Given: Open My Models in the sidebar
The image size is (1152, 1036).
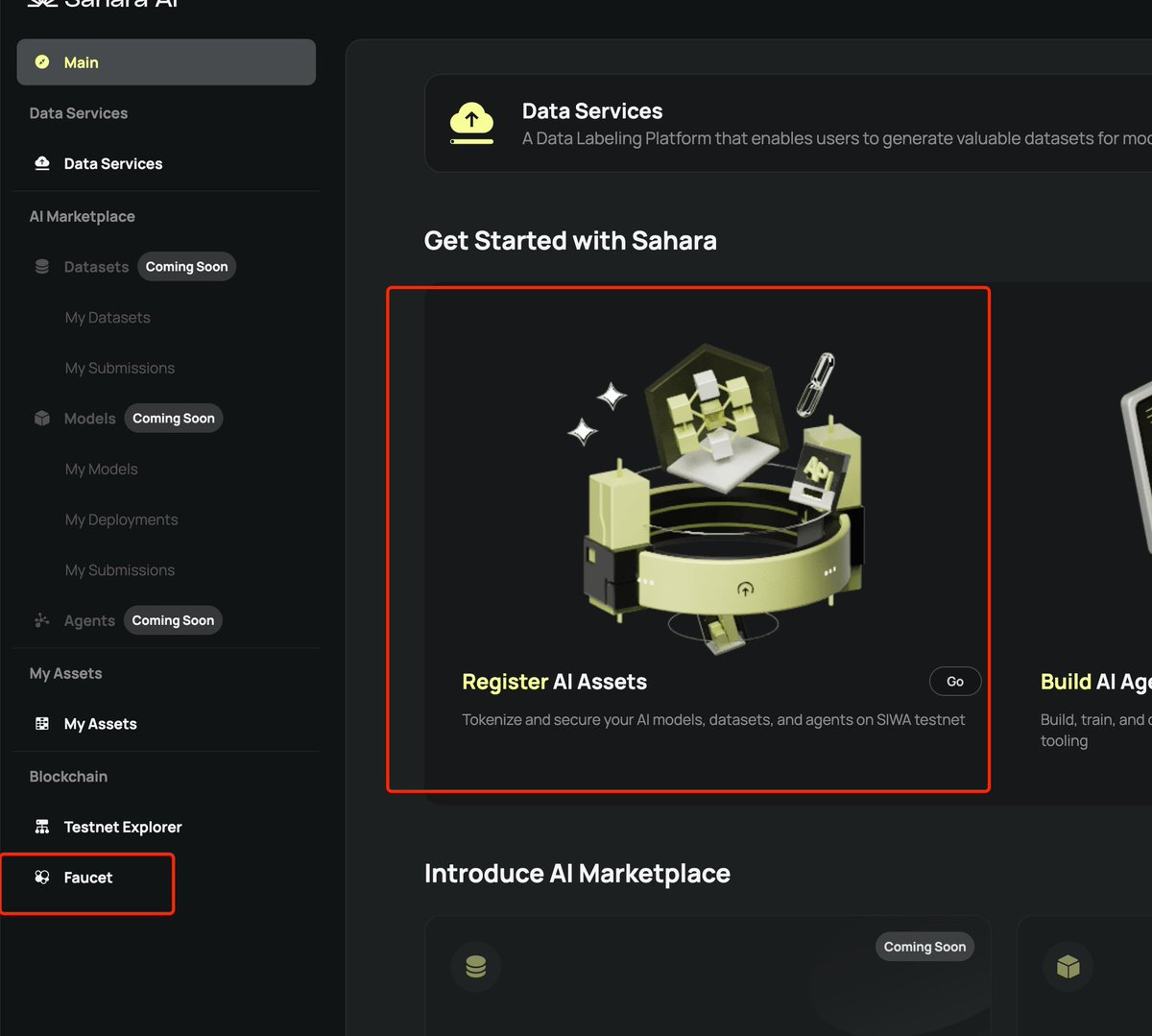Looking at the screenshot, I should 102,470.
